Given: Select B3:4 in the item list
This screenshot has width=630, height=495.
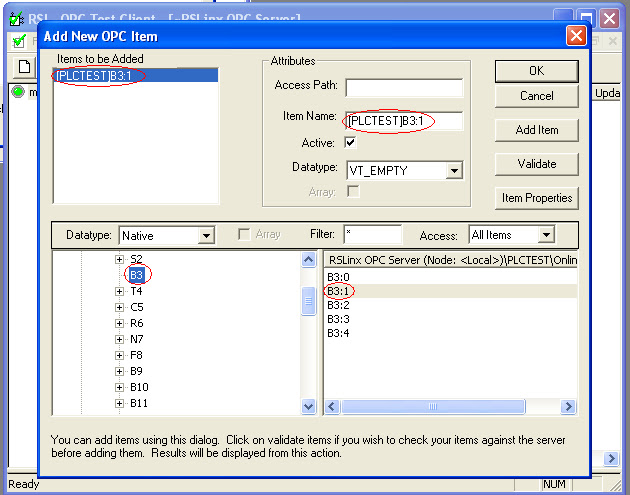Looking at the screenshot, I should 338,333.
